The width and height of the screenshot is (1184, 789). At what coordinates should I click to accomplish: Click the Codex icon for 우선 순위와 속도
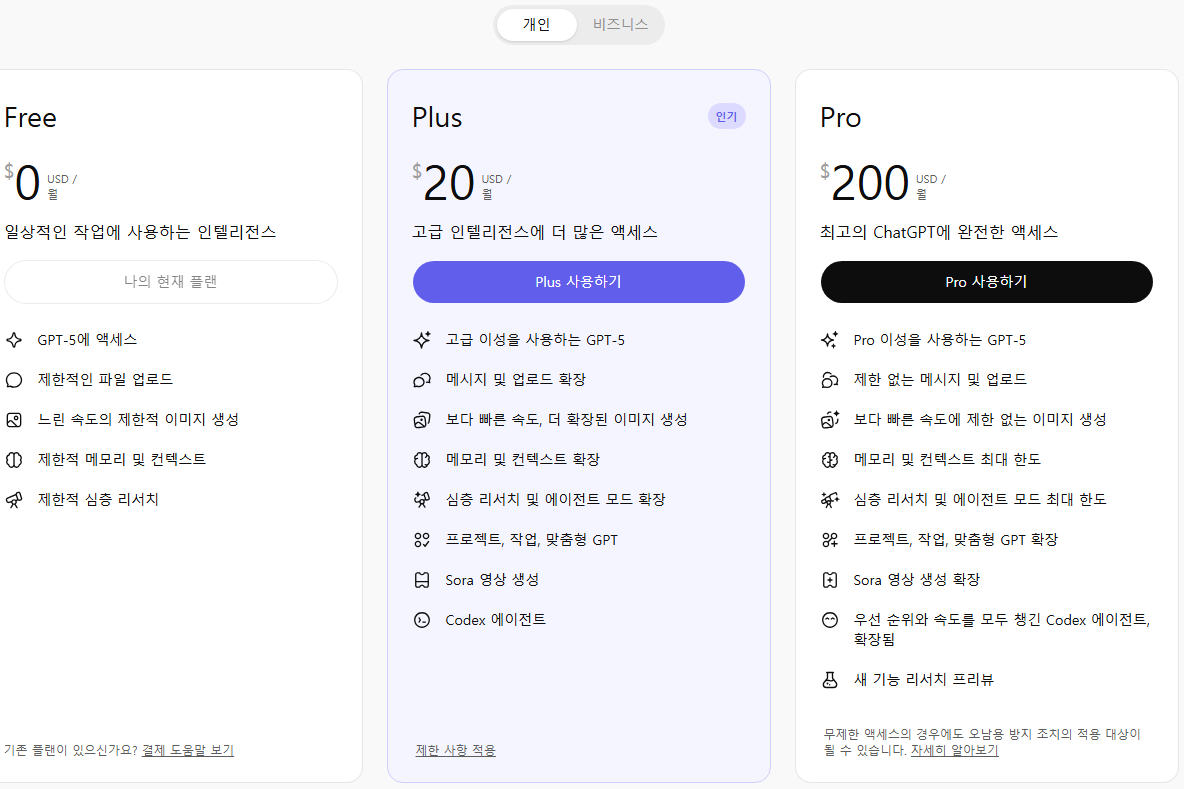pos(830,620)
